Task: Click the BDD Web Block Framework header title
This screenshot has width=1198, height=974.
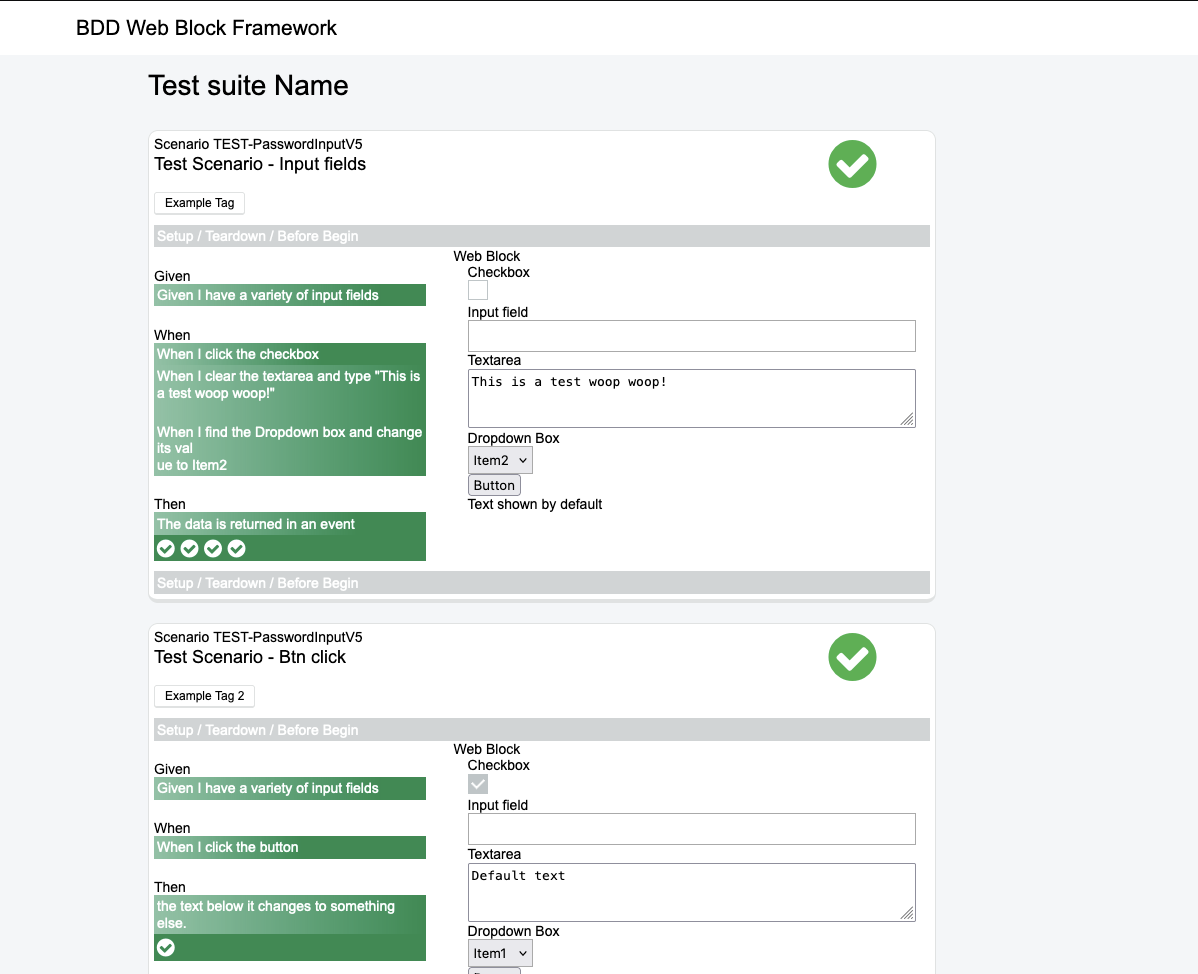Action: coord(206,28)
